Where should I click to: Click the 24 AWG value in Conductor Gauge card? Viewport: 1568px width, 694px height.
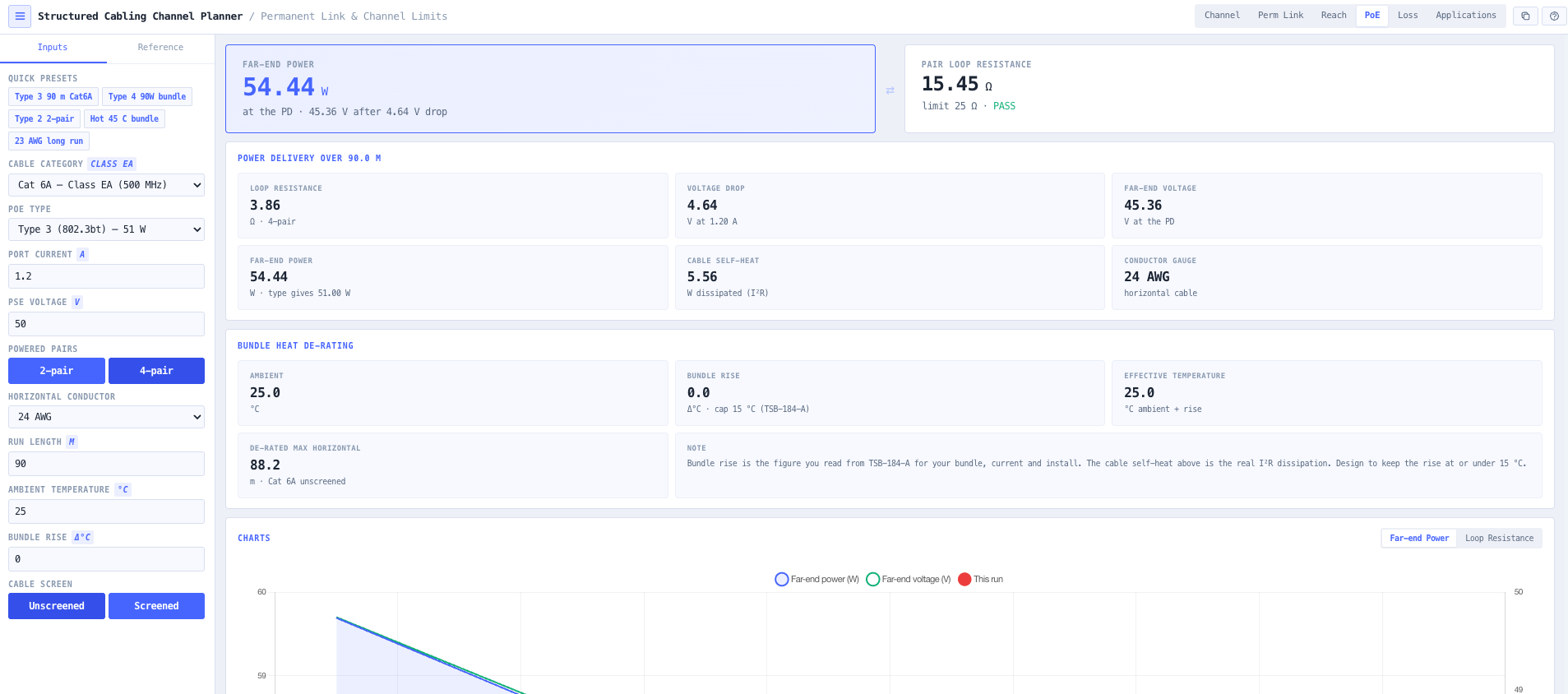point(1147,277)
